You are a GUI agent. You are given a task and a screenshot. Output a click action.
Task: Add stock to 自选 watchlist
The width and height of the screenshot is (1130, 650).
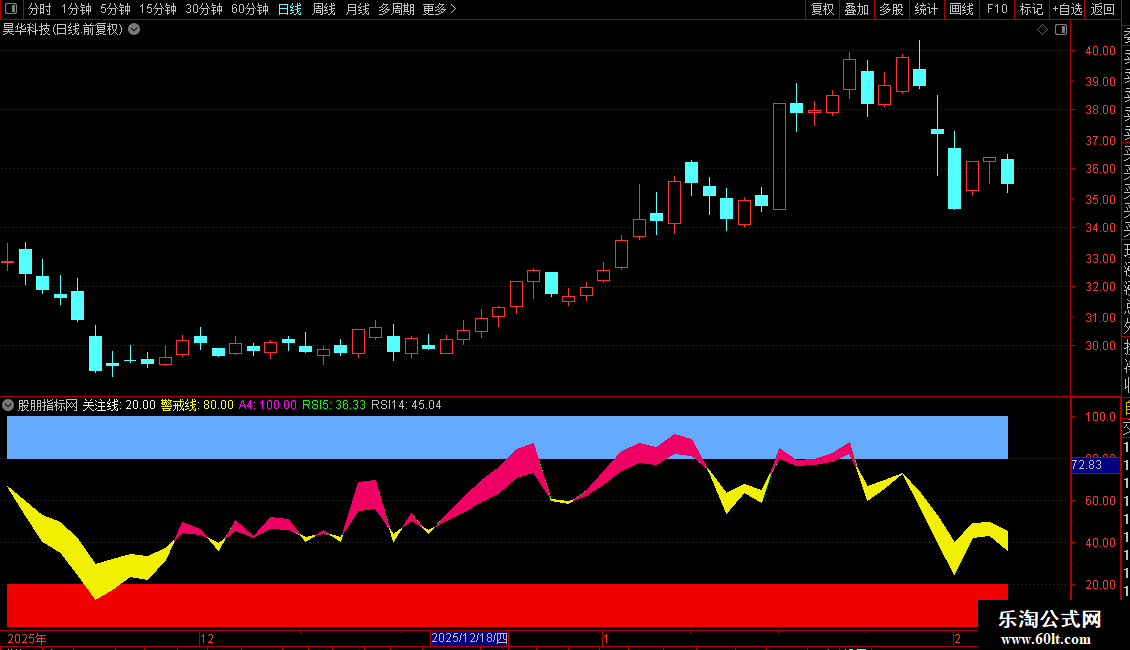1067,9
